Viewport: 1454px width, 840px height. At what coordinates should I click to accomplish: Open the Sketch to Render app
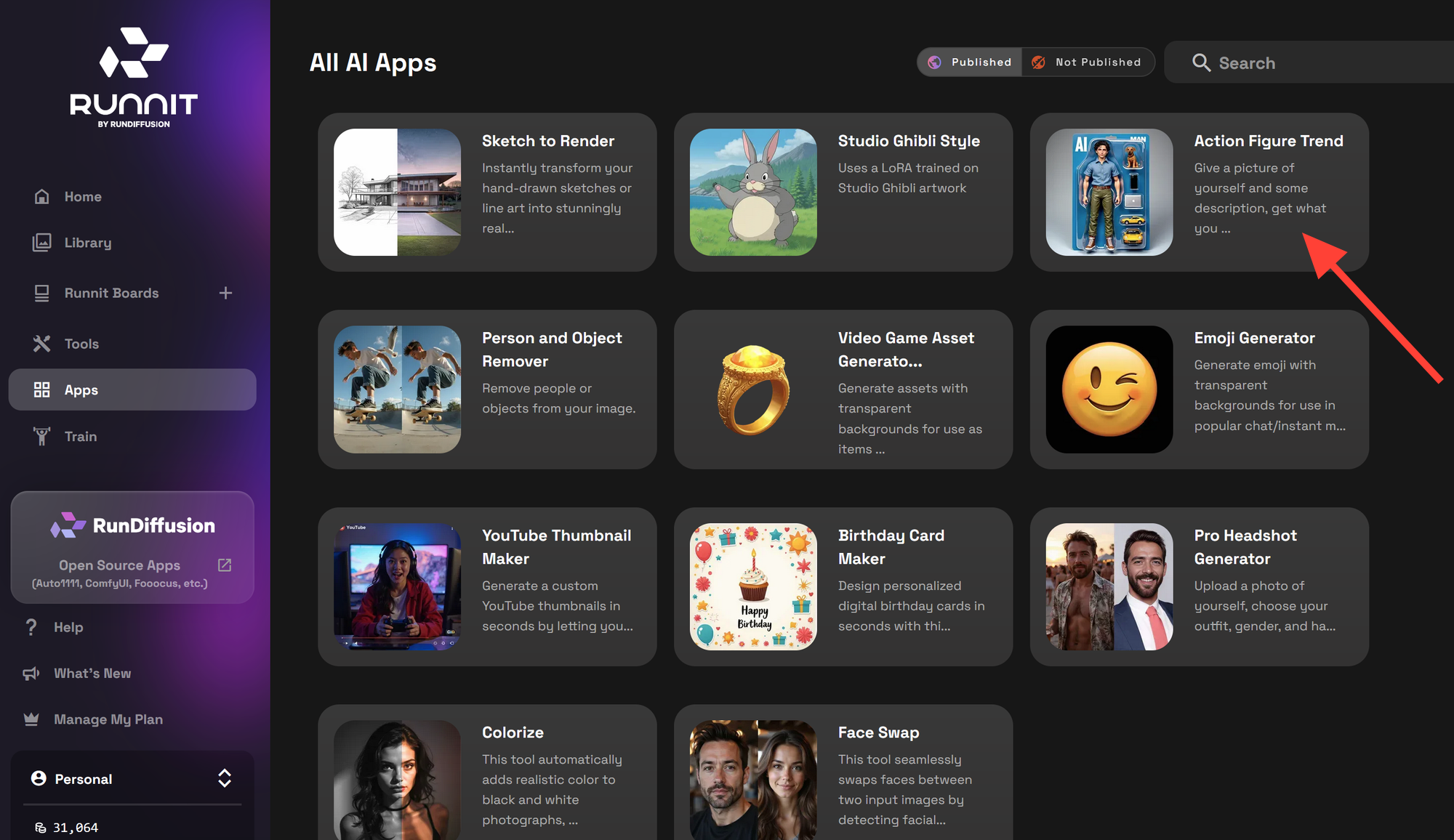(487, 192)
